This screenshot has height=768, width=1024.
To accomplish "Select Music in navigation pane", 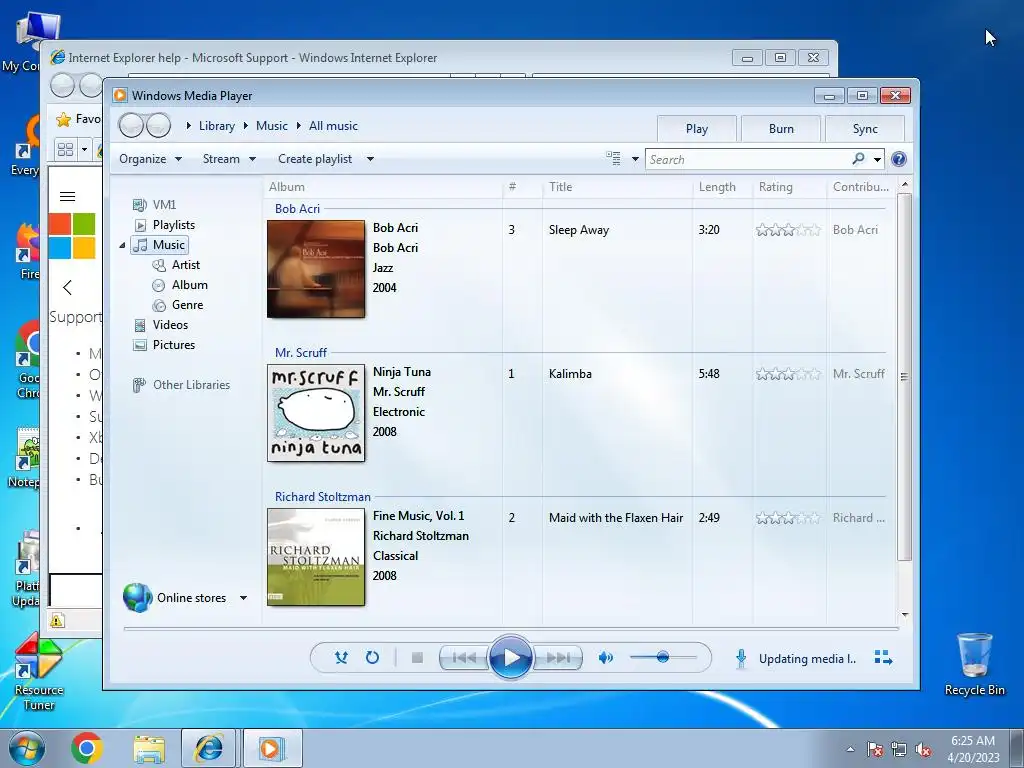I will pyautogui.click(x=160, y=245).
